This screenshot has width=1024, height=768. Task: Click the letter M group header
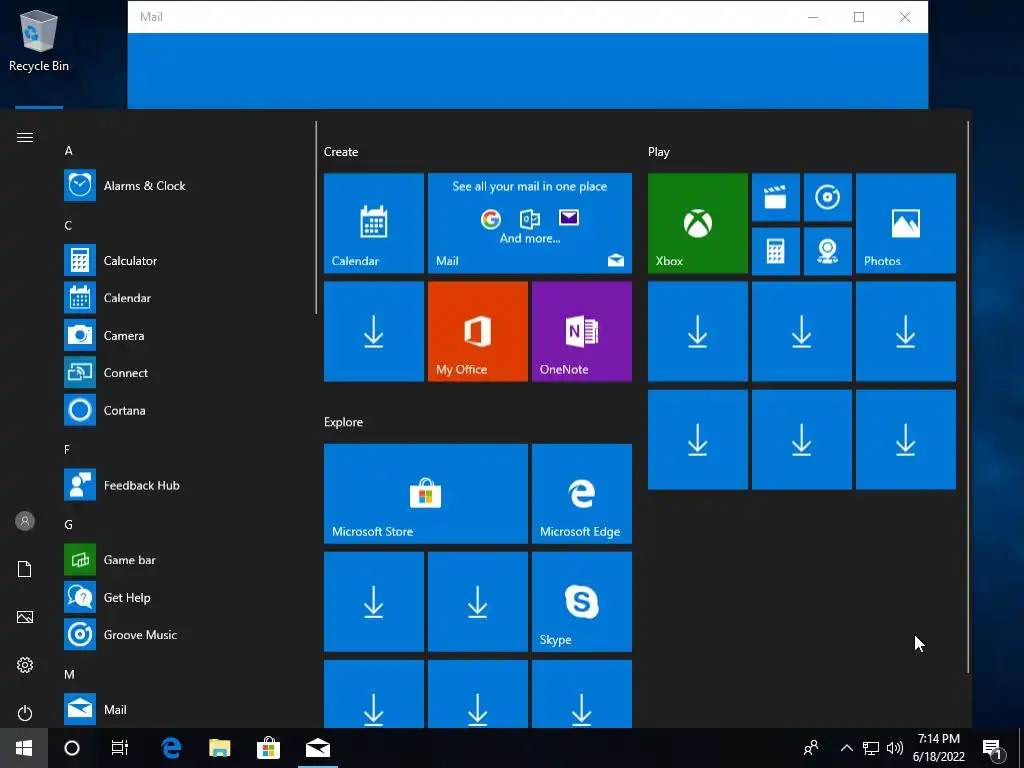[69, 674]
